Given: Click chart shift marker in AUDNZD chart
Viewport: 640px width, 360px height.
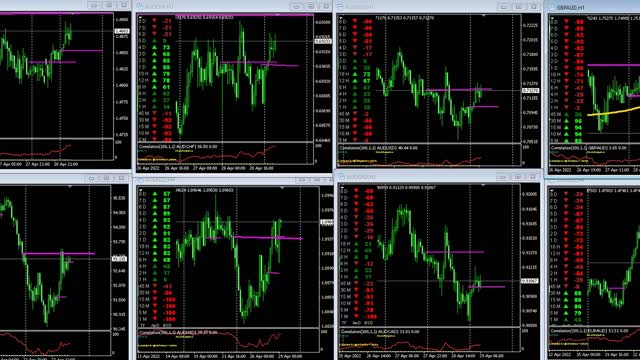Looking at the screenshot, I should coord(282,188).
